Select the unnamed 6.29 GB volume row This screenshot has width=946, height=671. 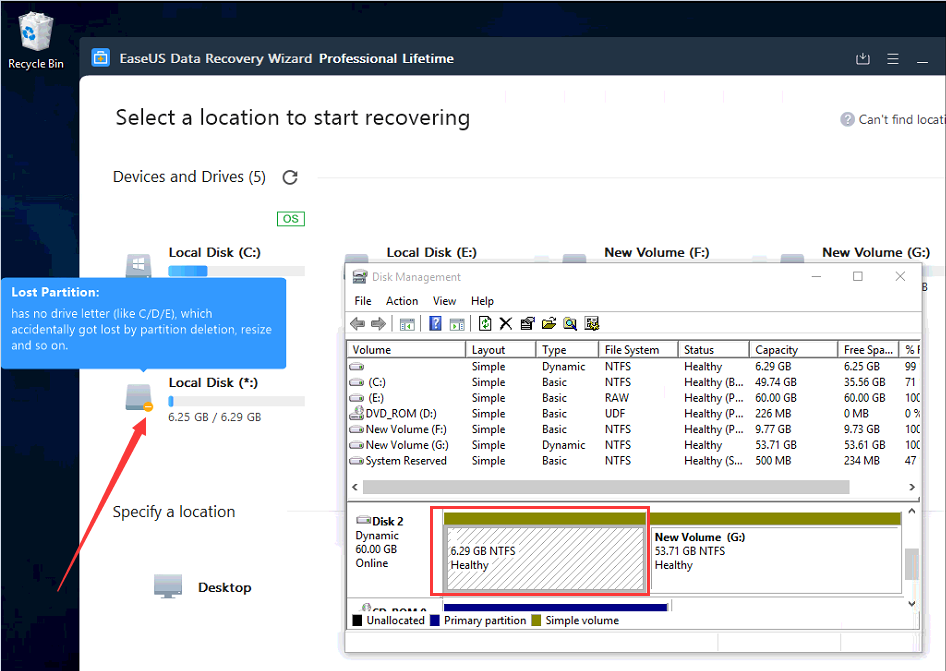pyautogui.click(x=633, y=366)
